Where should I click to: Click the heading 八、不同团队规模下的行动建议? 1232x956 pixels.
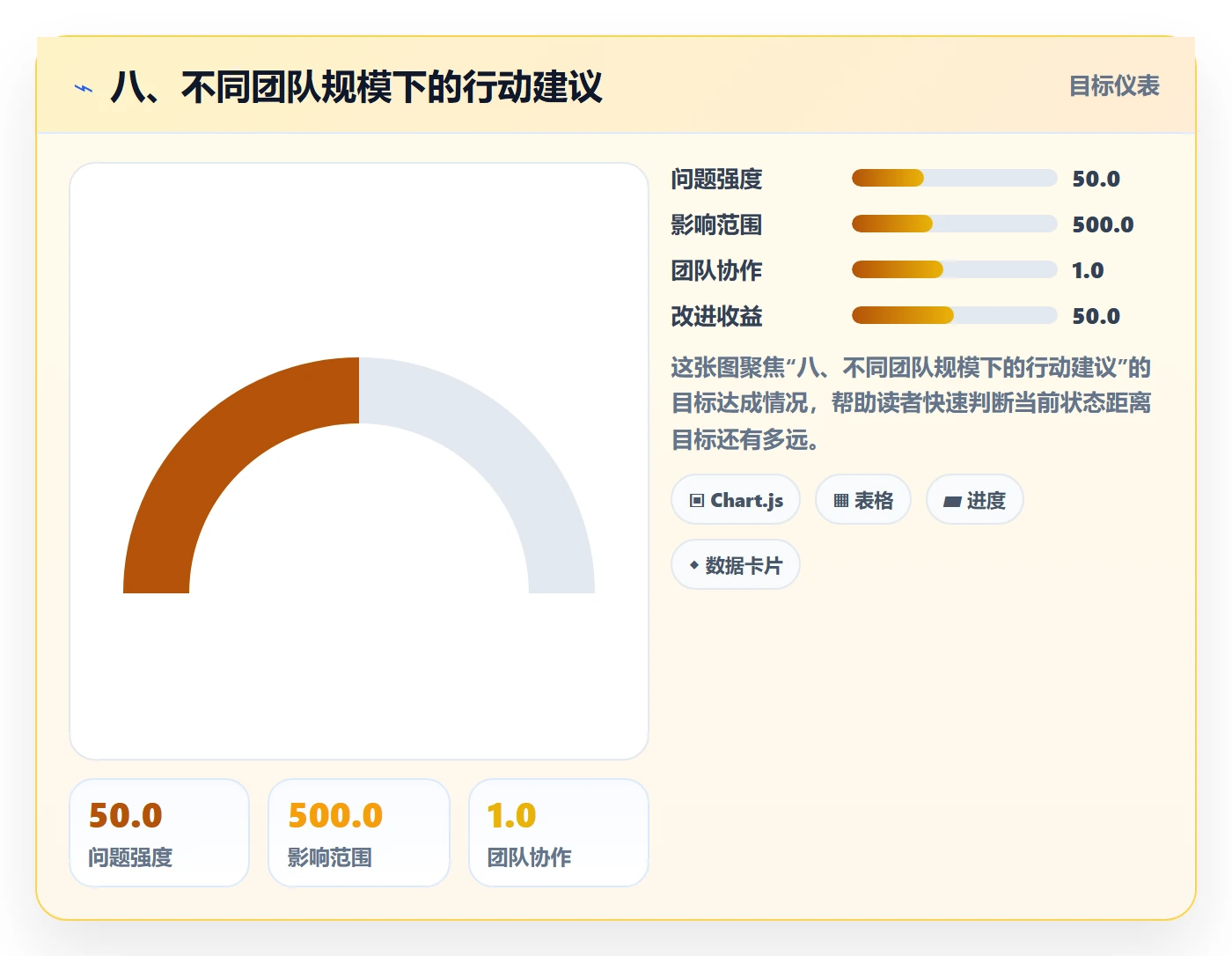point(356,87)
